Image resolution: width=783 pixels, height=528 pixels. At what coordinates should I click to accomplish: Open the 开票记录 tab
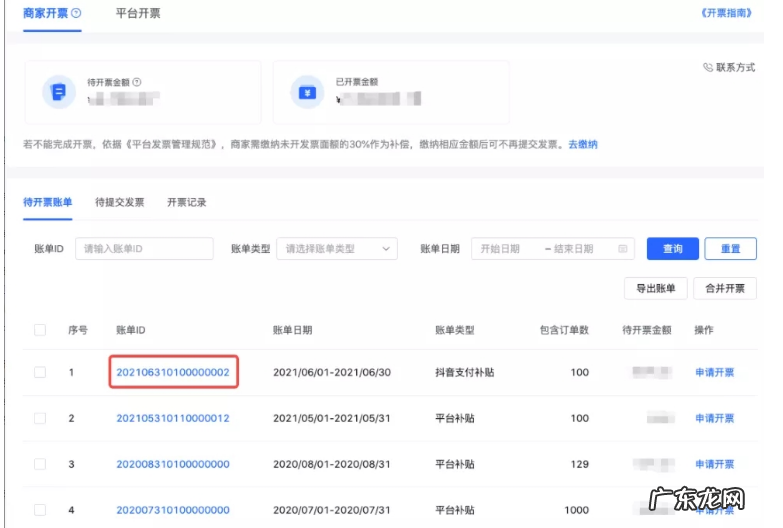pyautogui.click(x=186, y=202)
